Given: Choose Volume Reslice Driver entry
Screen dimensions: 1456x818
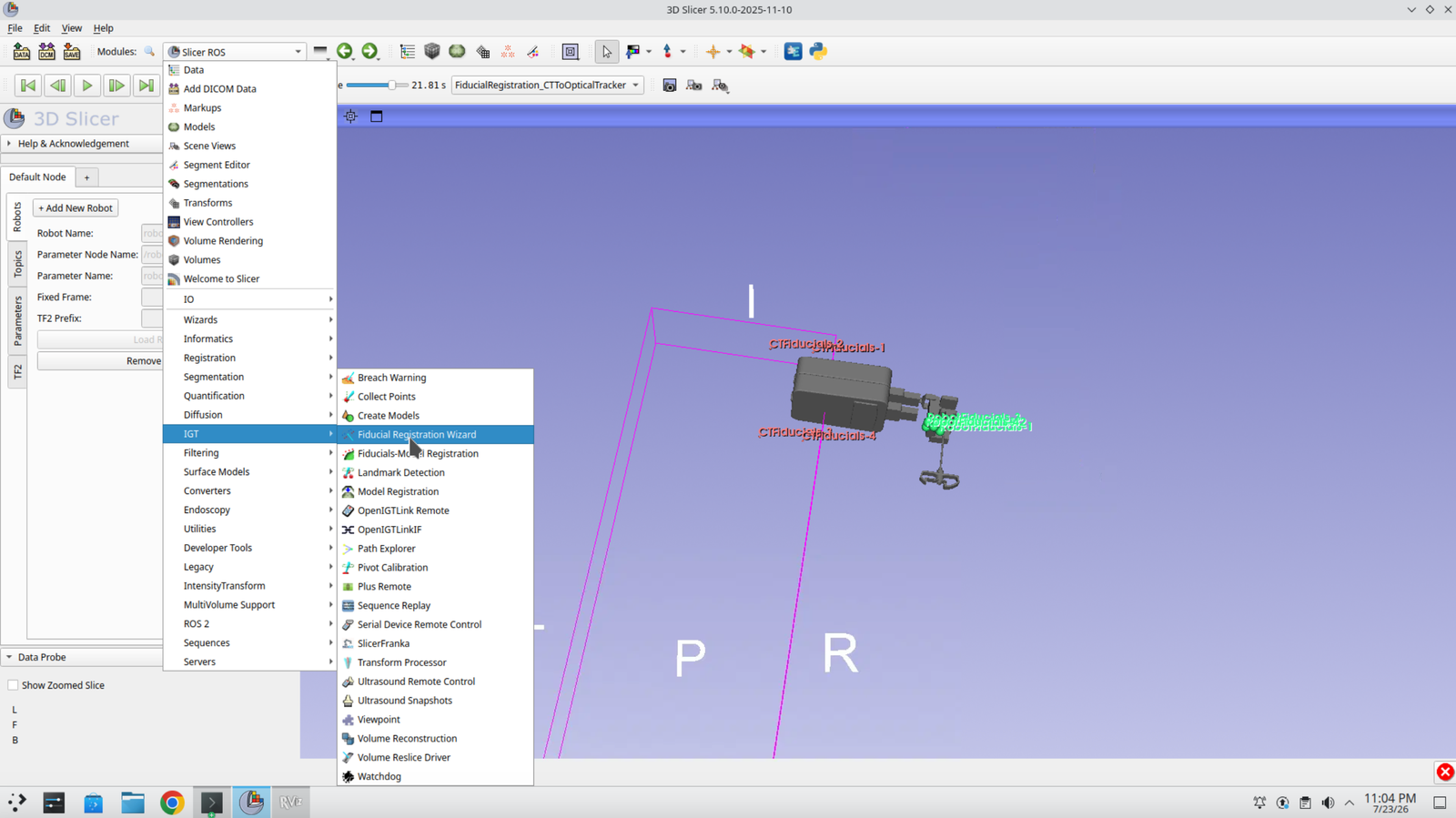Looking at the screenshot, I should [435, 758].
